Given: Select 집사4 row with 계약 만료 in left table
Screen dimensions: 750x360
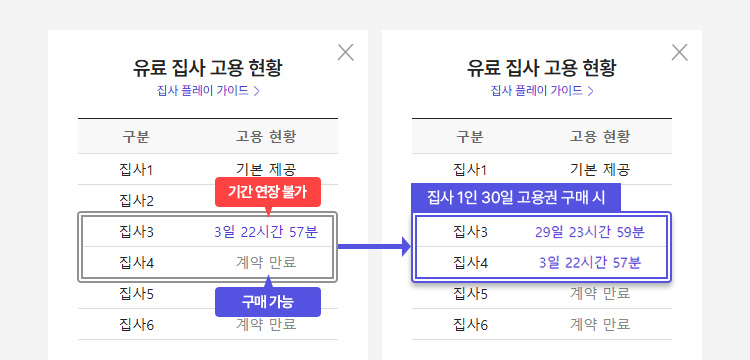Looking at the screenshot, I should coord(208,262).
